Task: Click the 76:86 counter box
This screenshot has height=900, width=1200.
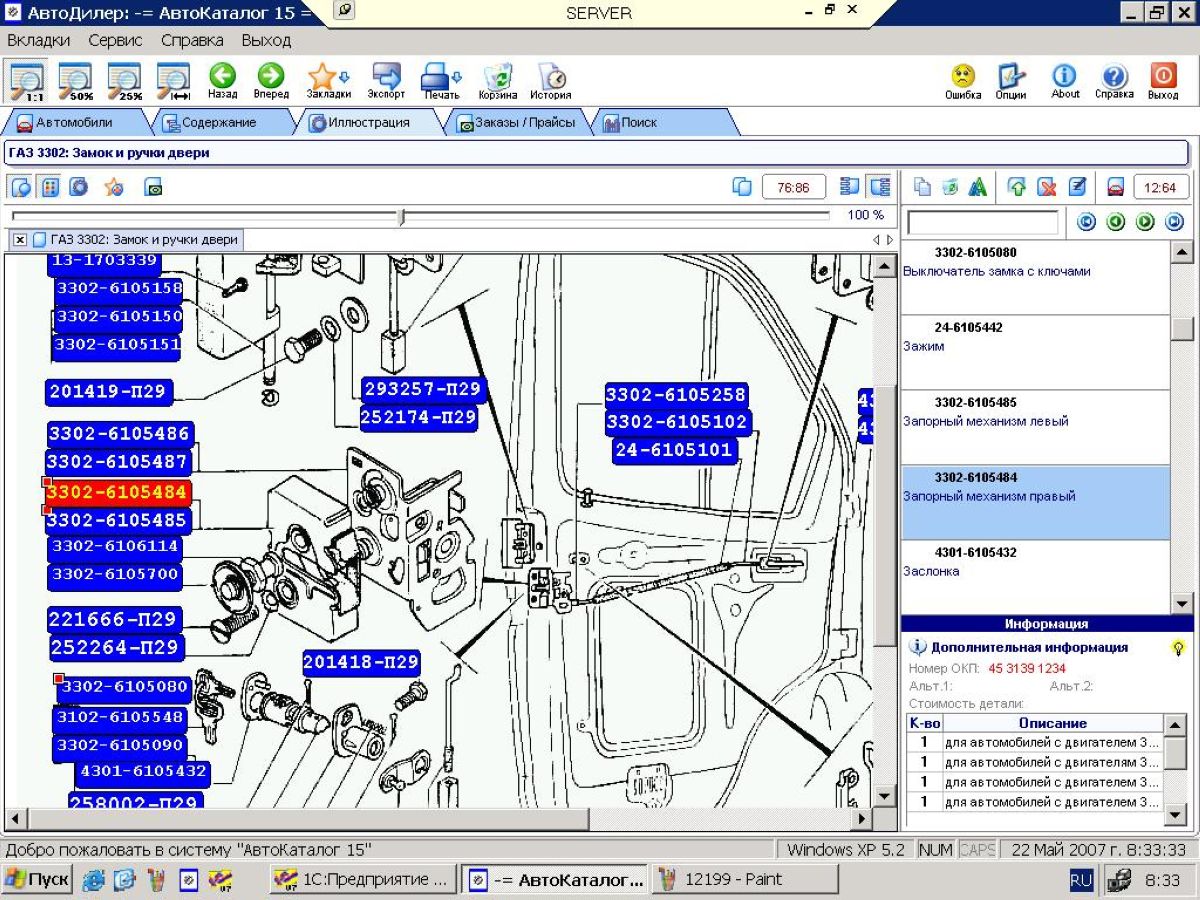Action: [794, 187]
